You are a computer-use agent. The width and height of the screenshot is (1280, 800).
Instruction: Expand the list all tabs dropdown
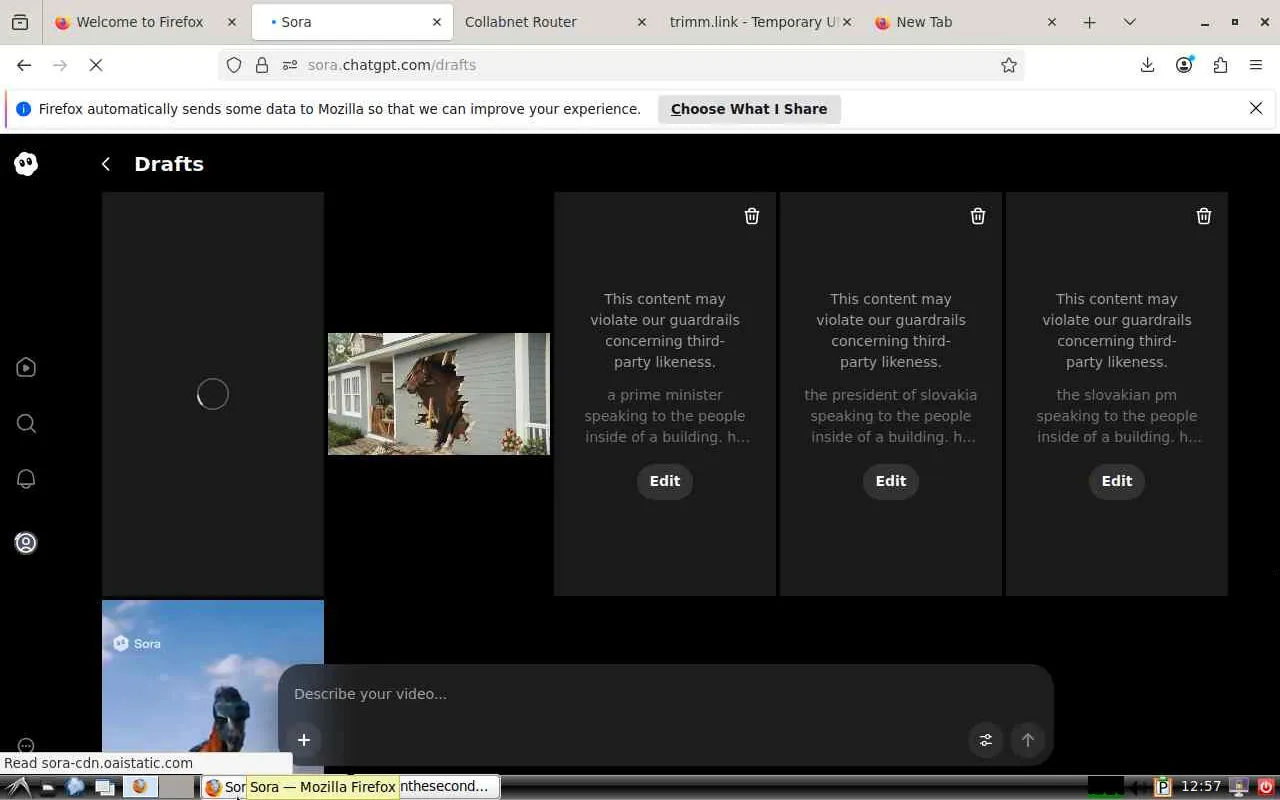pos(1130,22)
